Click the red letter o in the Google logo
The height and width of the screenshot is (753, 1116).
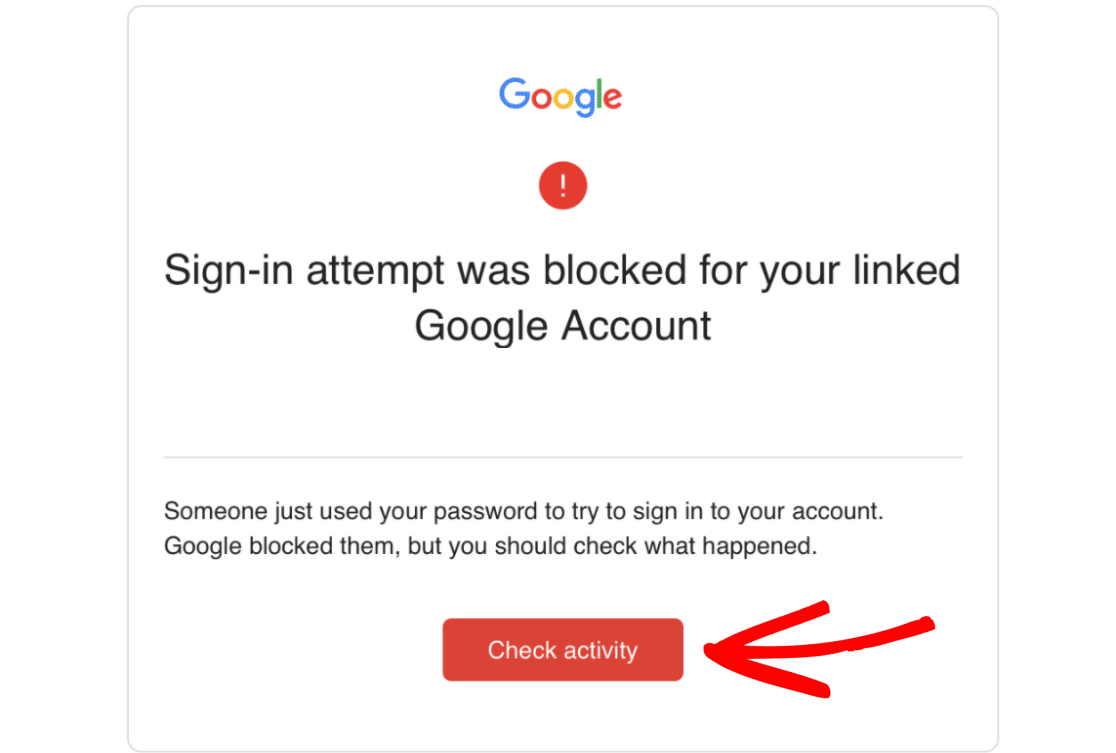[x=540, y=98]
